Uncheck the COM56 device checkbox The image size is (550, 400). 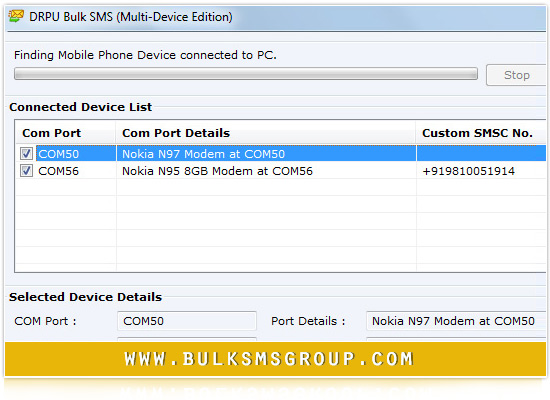[x=26, y=171]
